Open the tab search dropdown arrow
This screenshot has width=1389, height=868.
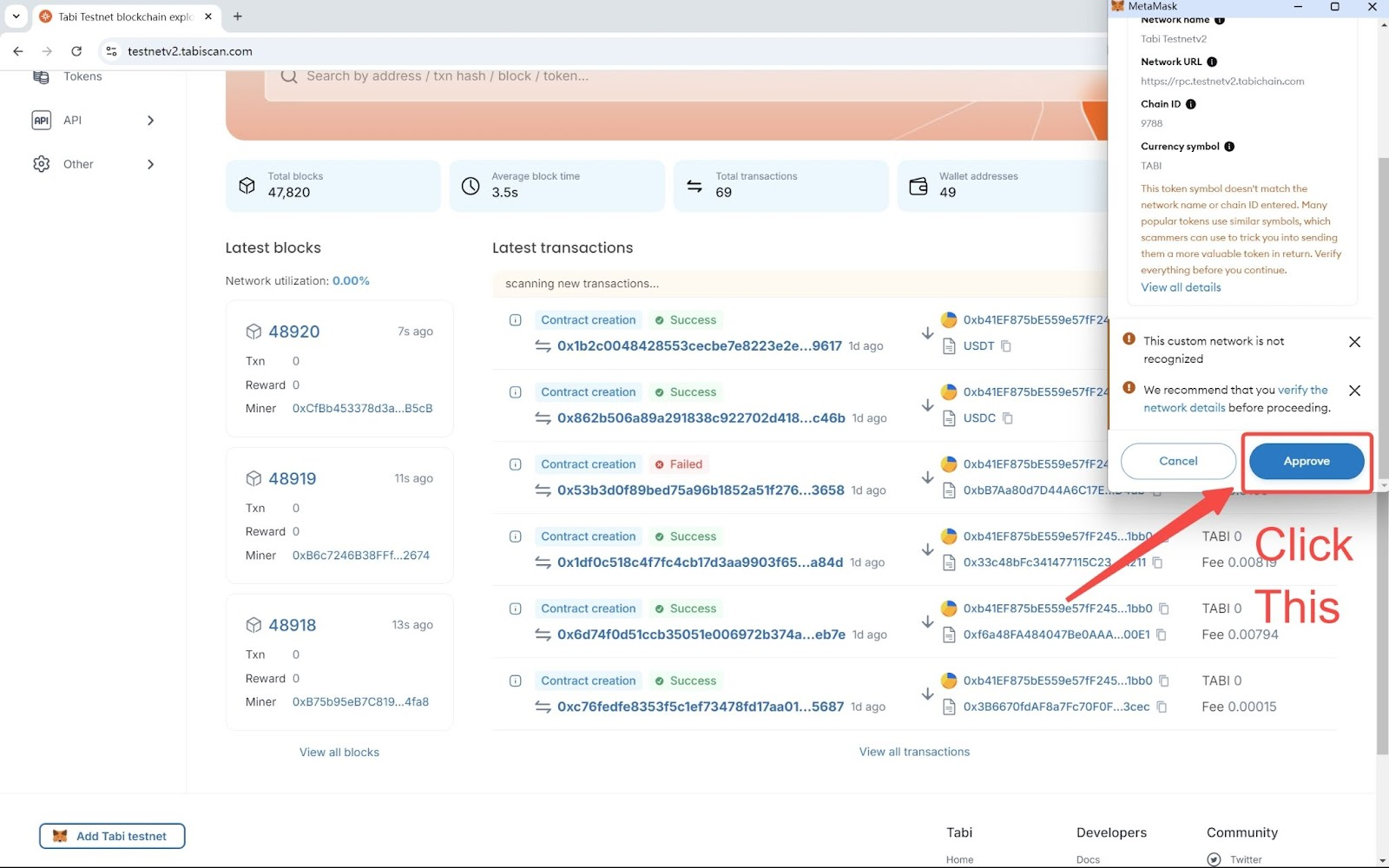[x=16, y=16]
